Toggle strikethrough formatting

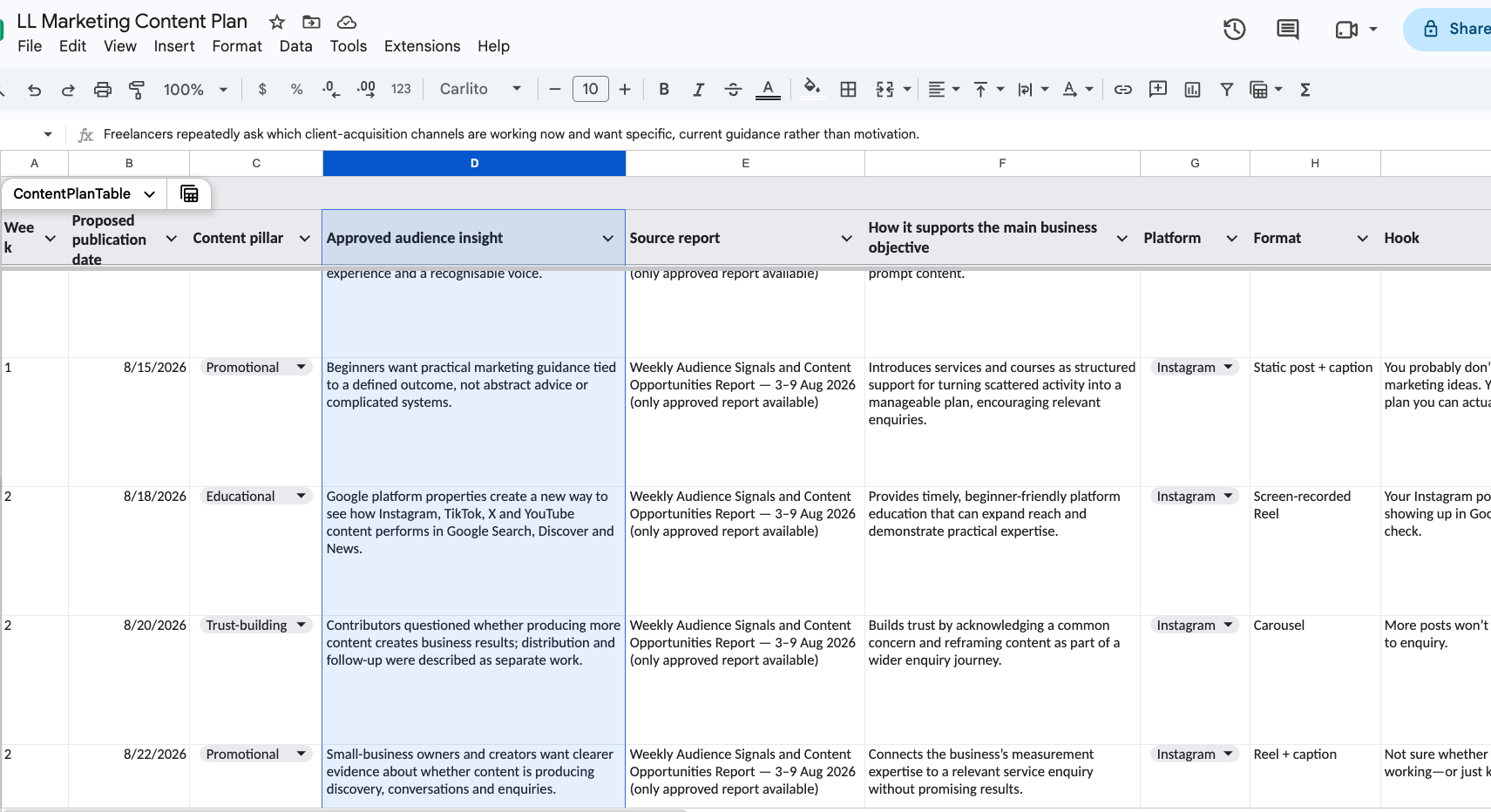733,90
